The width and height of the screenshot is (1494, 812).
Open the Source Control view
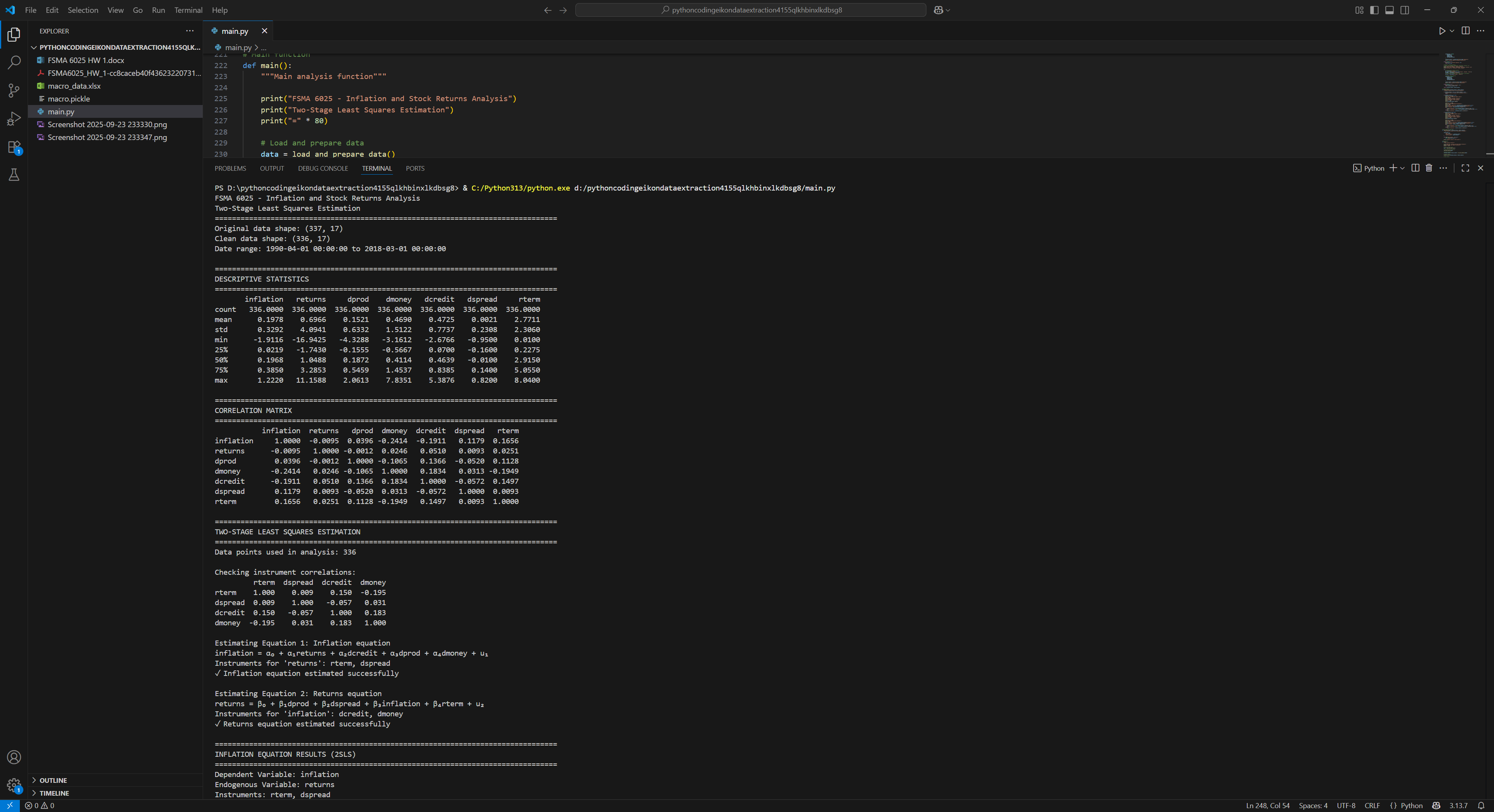click(14, 90)
